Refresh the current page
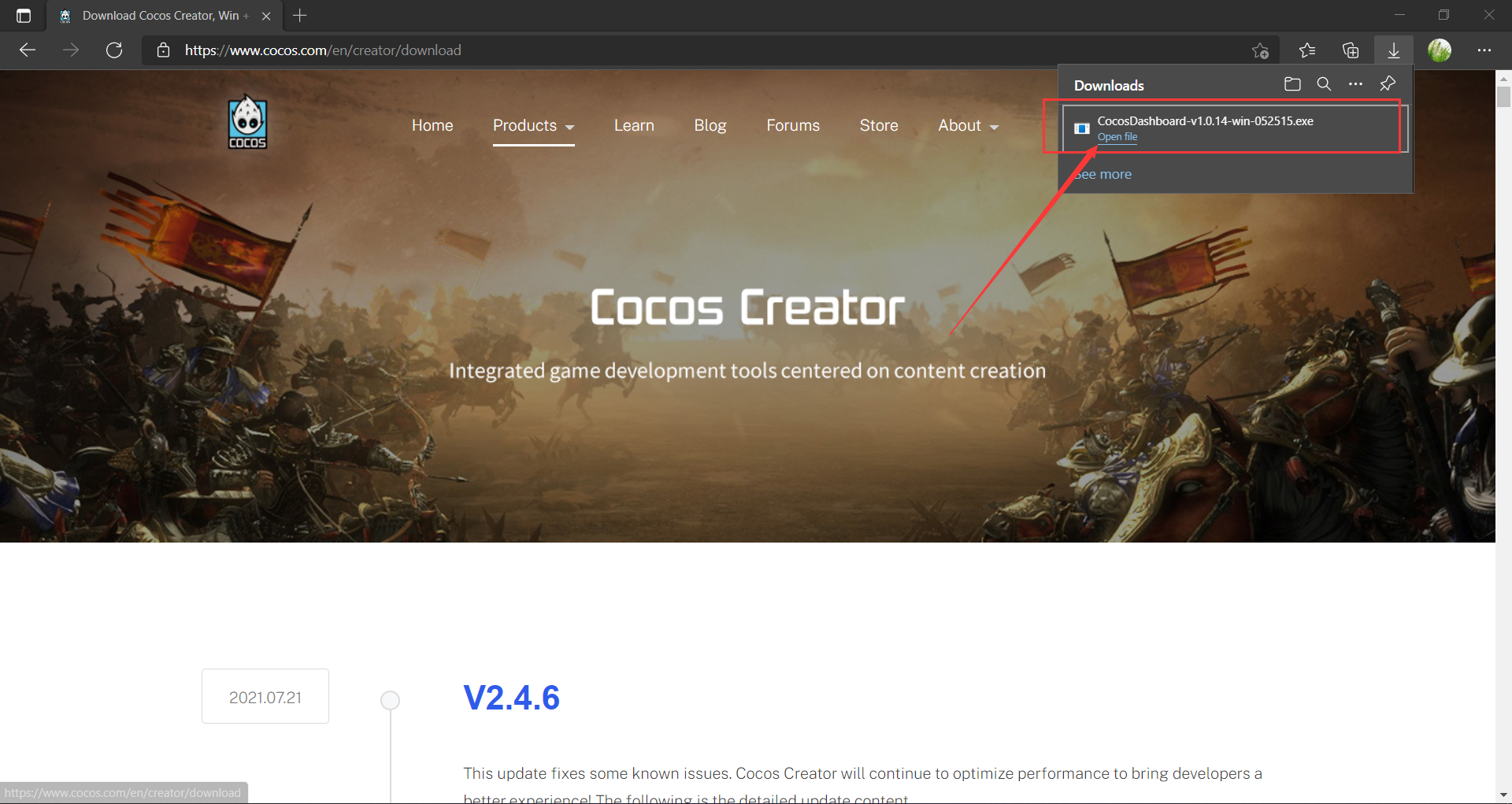Viewport: 1512px width, 804px height. pyautogui.click(x=114, y=50)
